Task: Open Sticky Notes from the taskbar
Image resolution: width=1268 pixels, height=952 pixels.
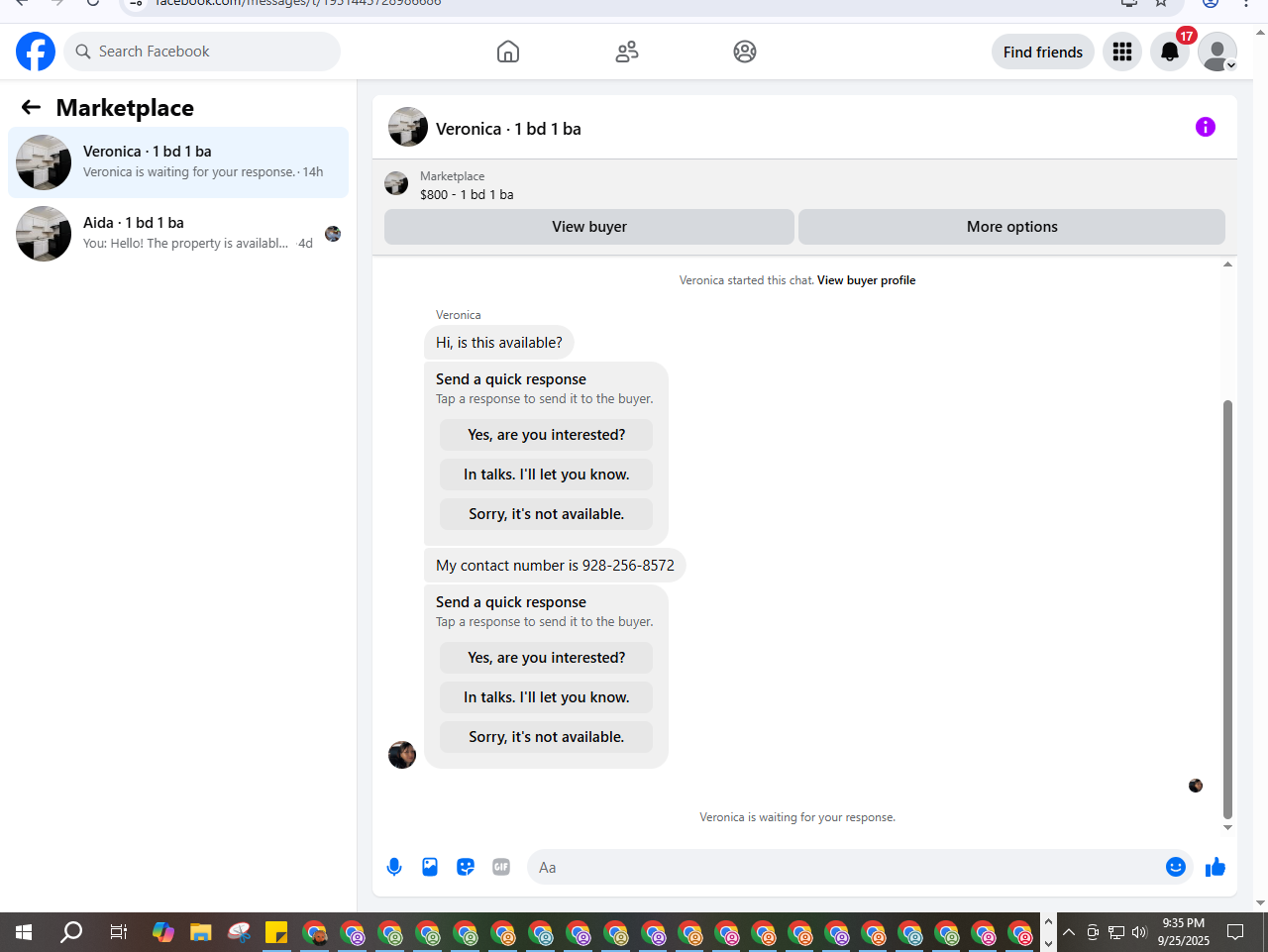Action: tap(276, 932)
